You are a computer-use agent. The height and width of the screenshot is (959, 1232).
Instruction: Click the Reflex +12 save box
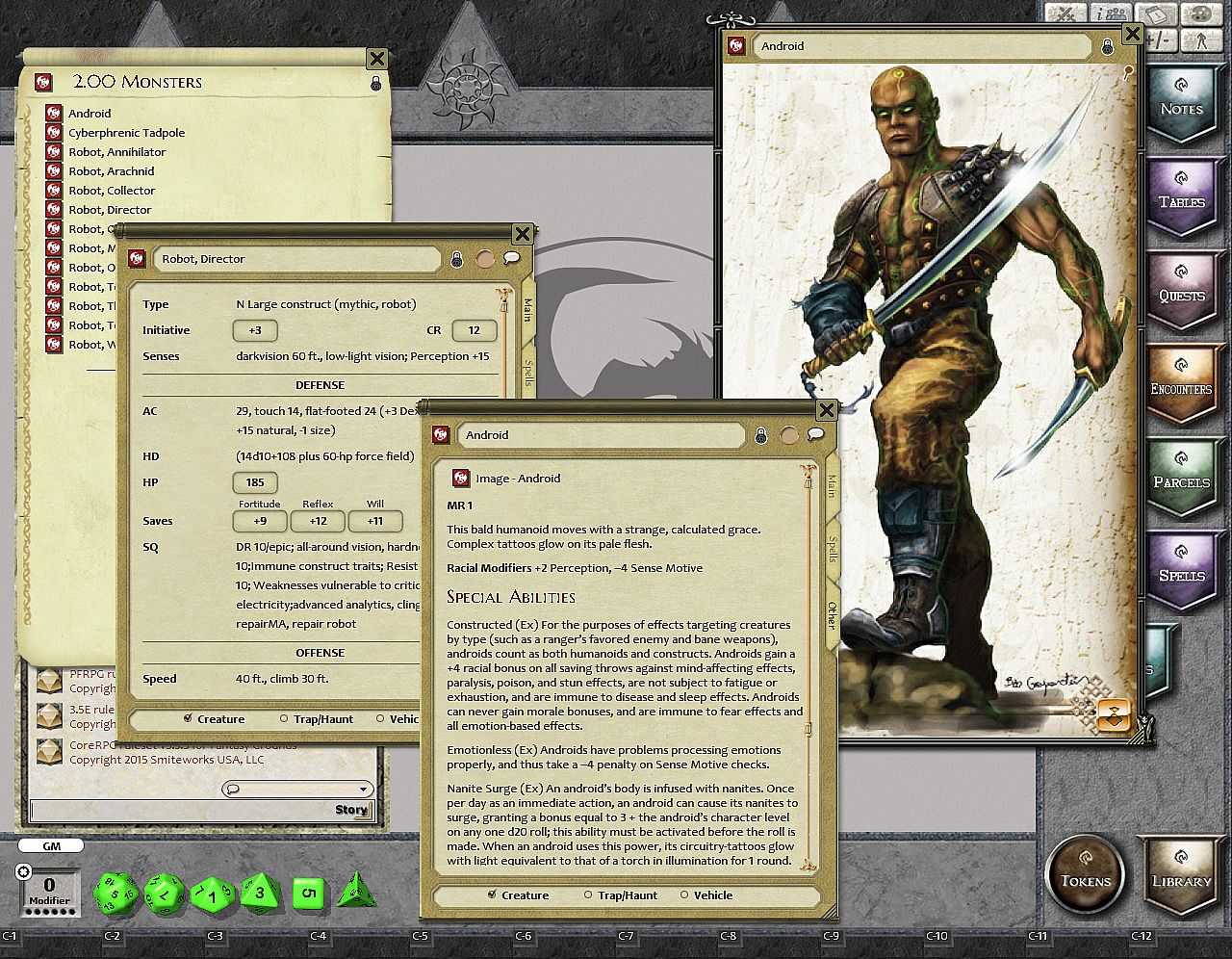318,521
